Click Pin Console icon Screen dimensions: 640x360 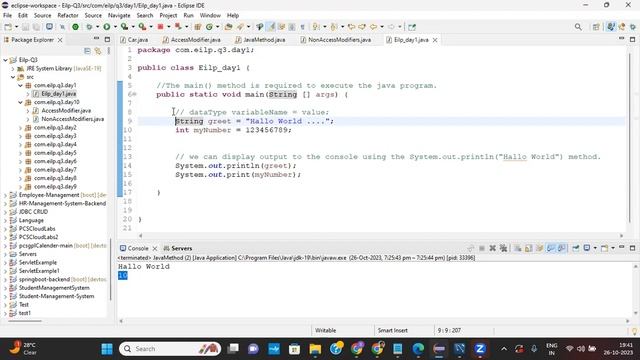(576, 248)
